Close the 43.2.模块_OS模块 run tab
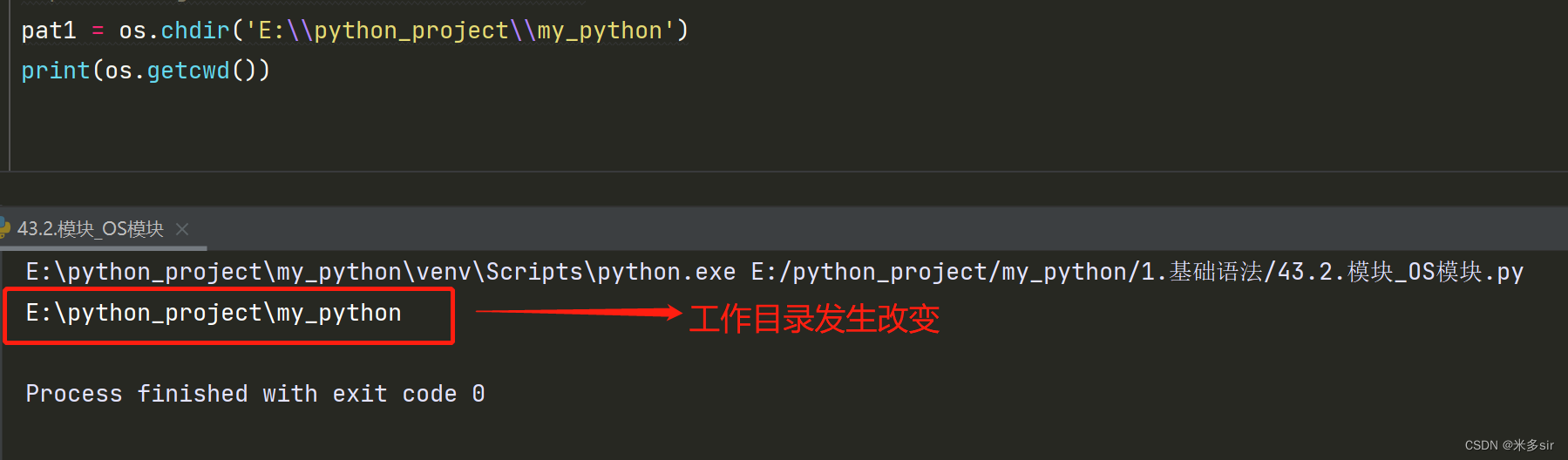 182,229
